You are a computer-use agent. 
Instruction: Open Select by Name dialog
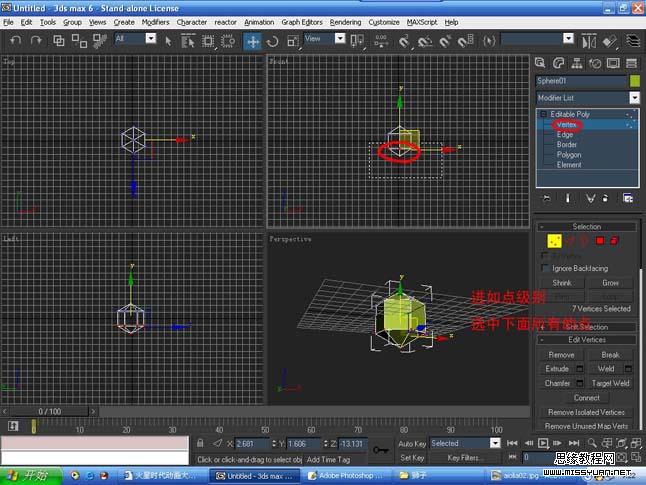[188, 41]
